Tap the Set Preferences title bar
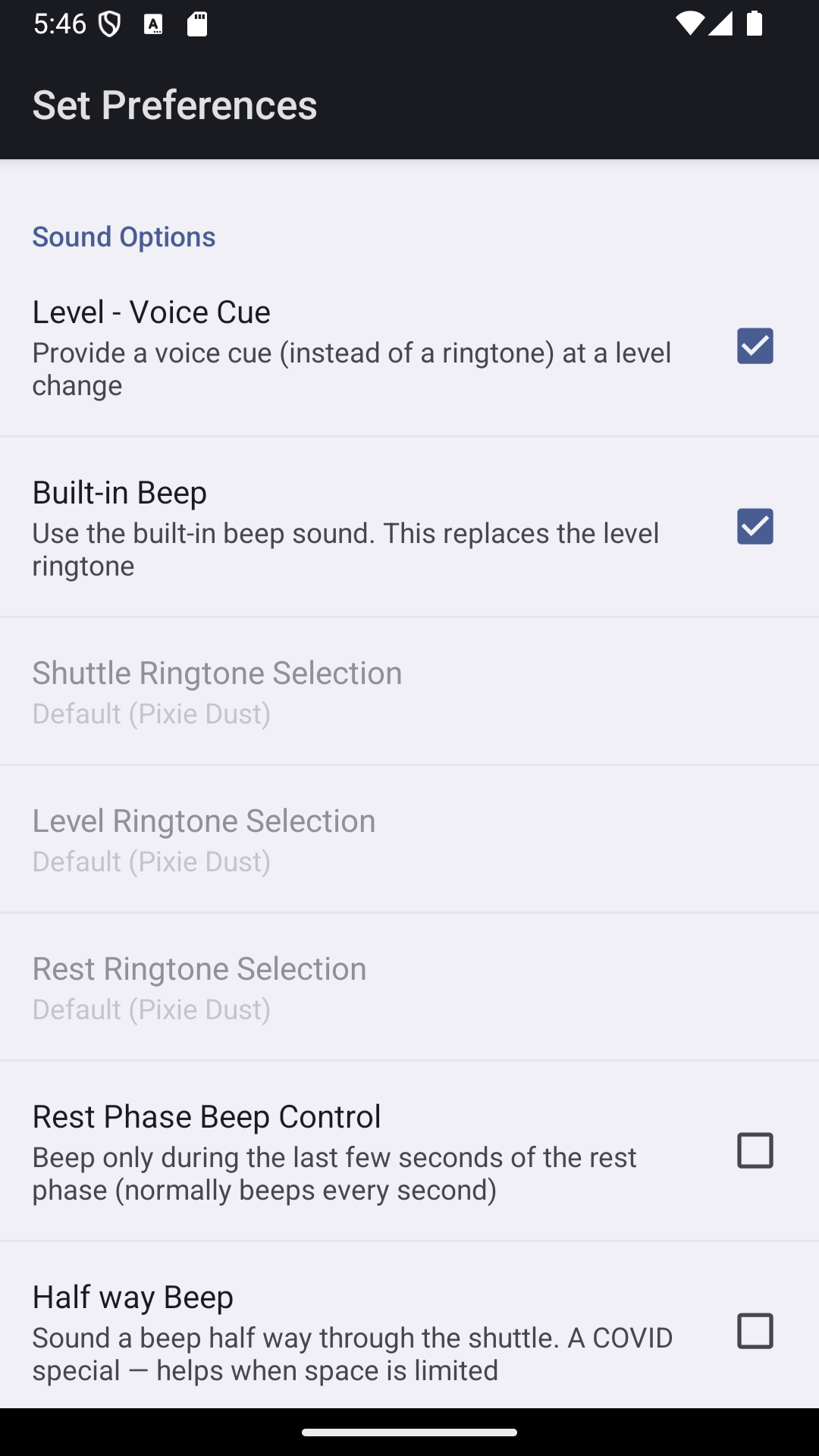This screenshot has width=819, height=1456. click(174, 105)
